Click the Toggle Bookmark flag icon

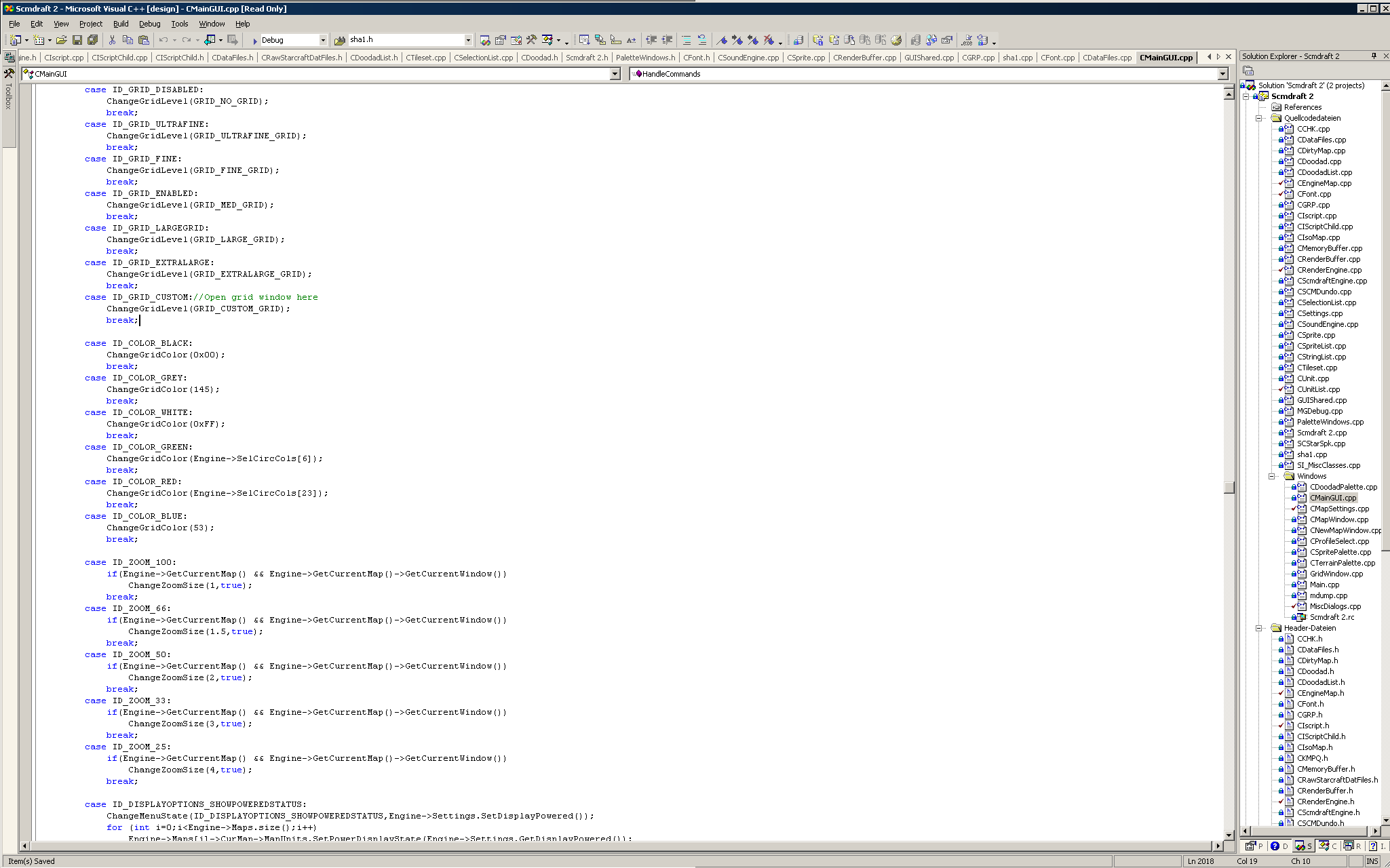click(x=721, y=40)
